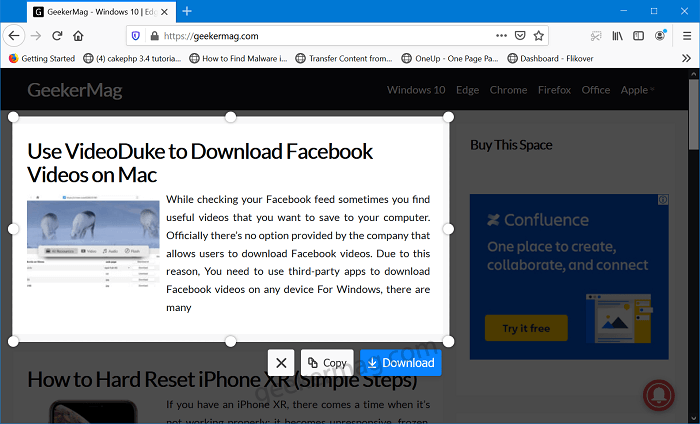
Task: Go forward with the arrow button
Action: (36, 36)
